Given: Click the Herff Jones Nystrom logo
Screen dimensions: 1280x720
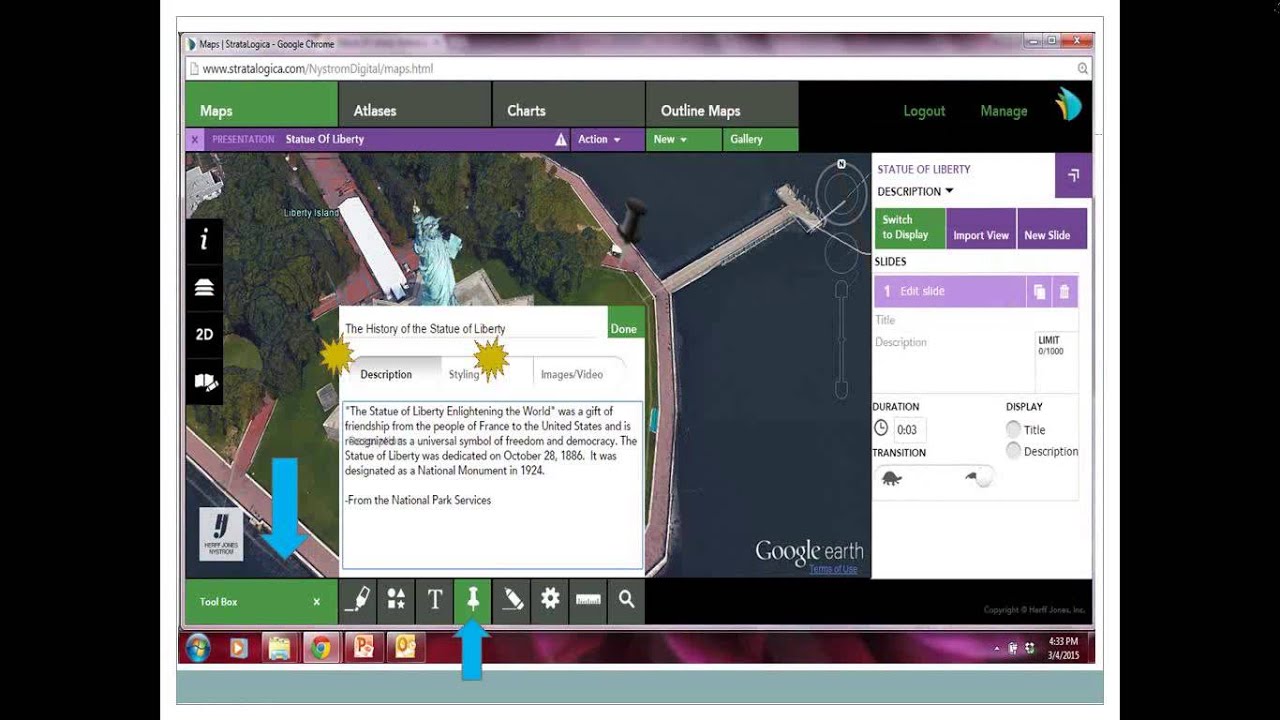Looking at the screenshot, I should pos(221,534).
